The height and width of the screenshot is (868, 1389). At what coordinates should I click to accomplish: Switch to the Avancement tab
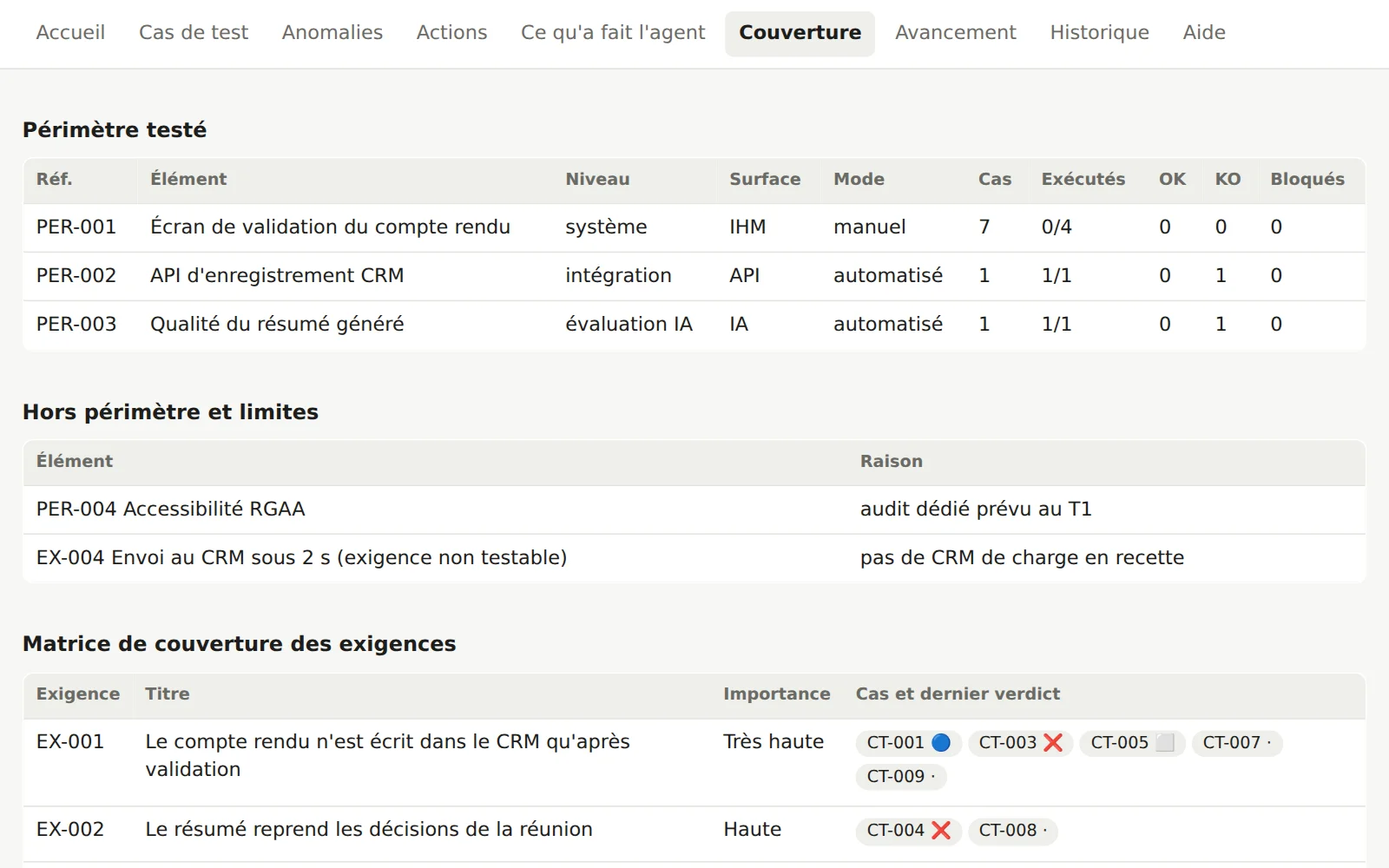pos(955,33)
